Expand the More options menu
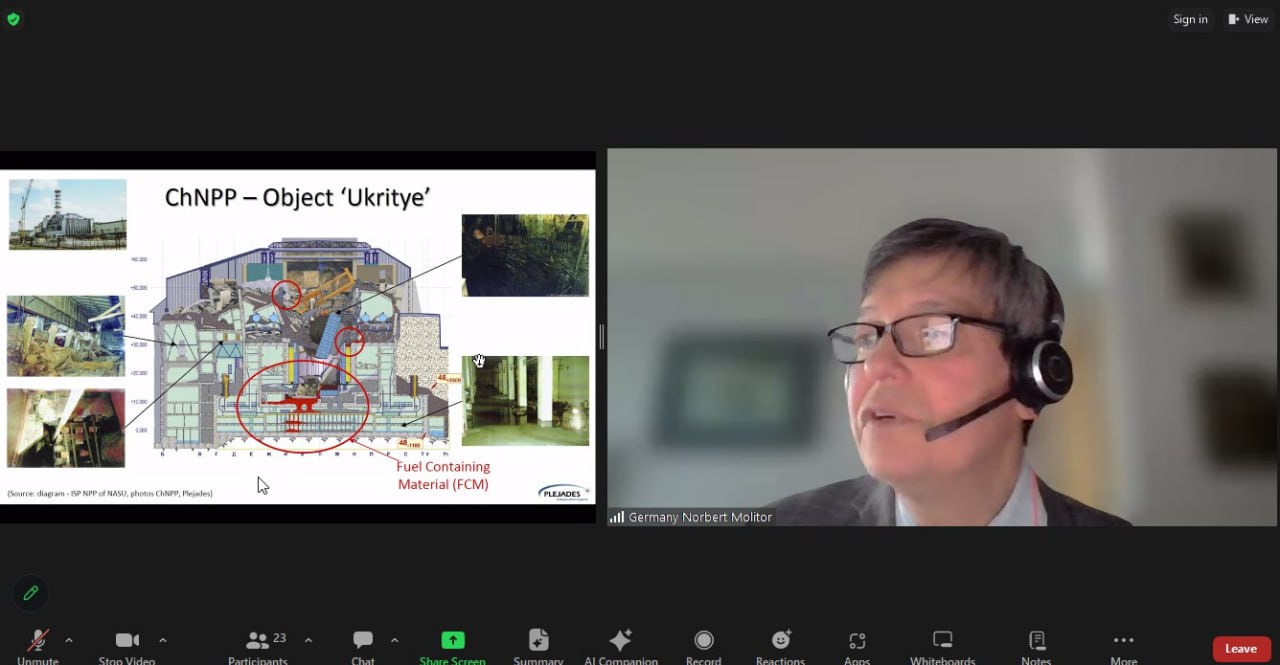The width and height of the screenshot is (1280, 665). point(1123,642)
